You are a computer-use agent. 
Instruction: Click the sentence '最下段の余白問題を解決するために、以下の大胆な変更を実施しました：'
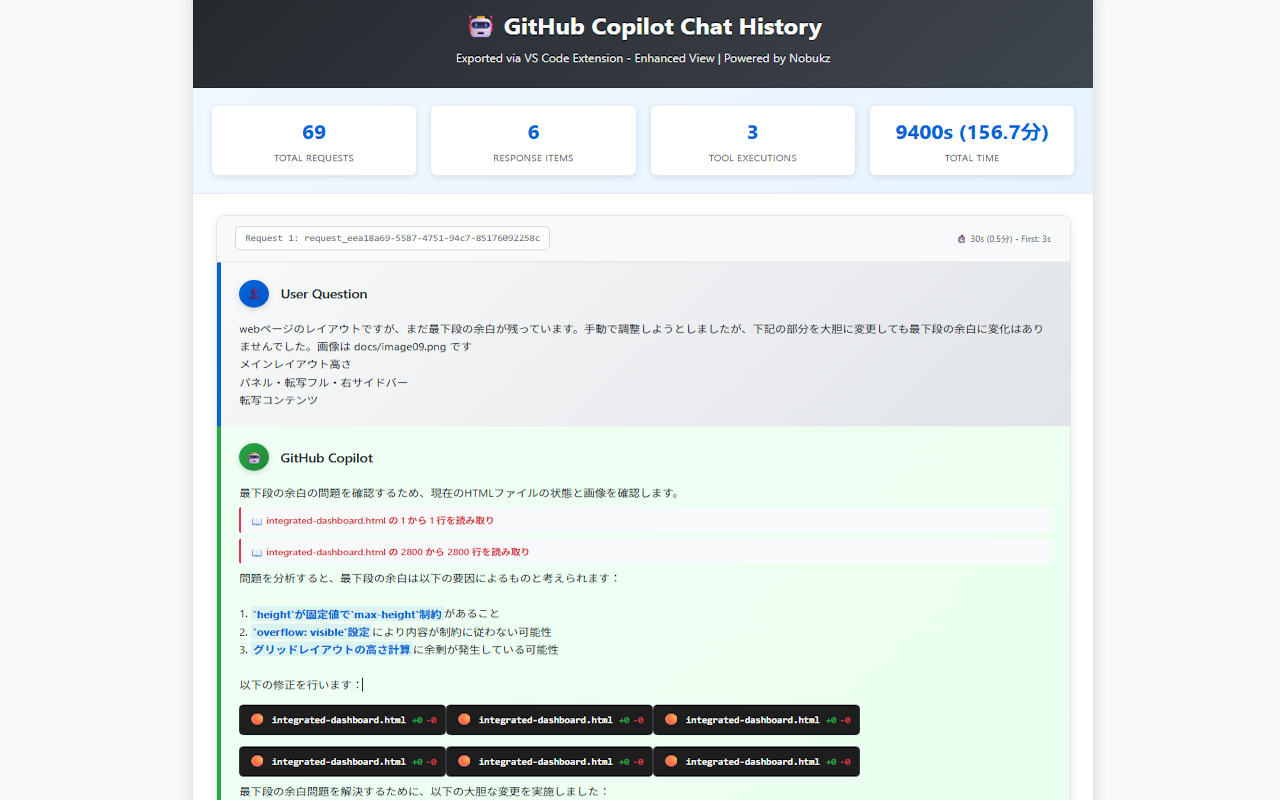click(424, 791)
